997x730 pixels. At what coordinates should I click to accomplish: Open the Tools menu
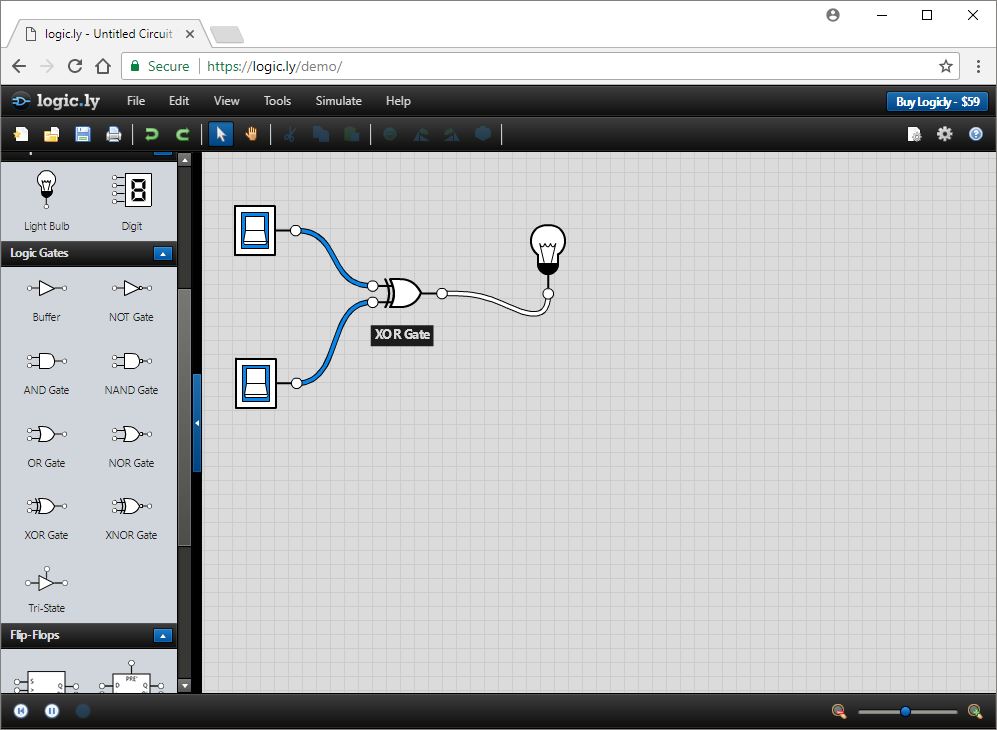tap(277, 101)
